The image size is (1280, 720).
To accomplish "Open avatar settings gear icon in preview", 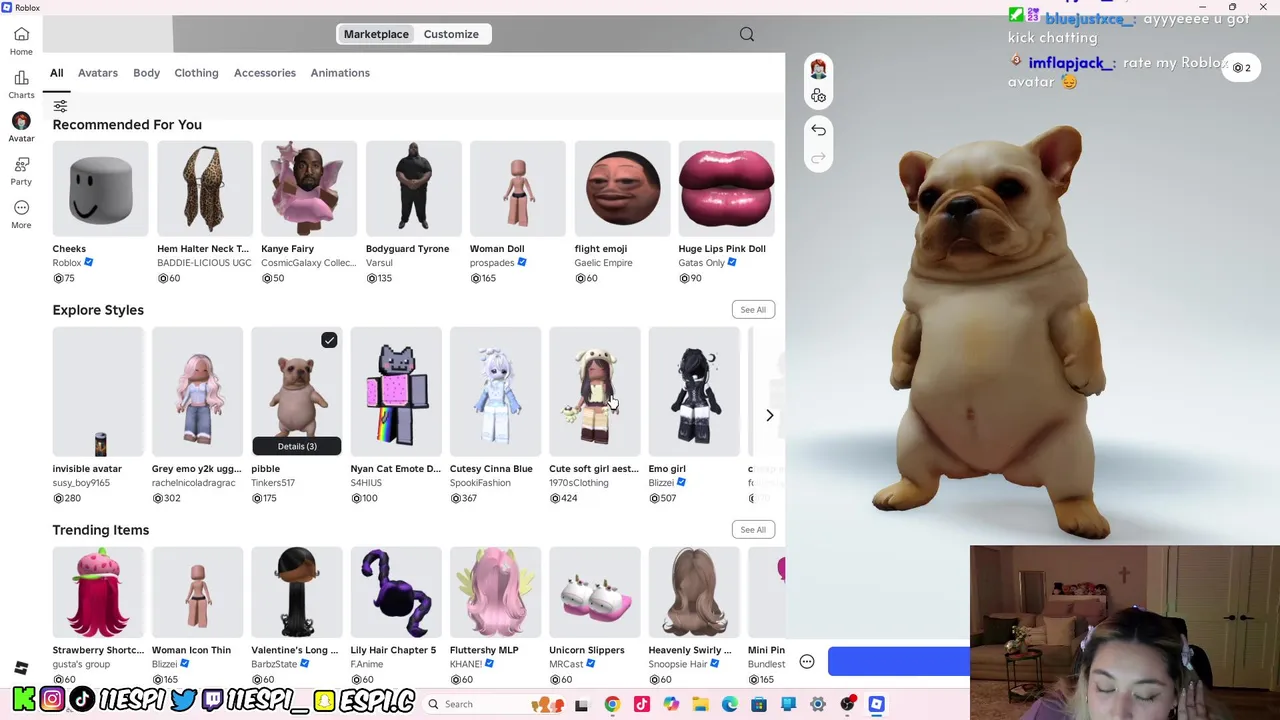I will click(x=818, y=96).
